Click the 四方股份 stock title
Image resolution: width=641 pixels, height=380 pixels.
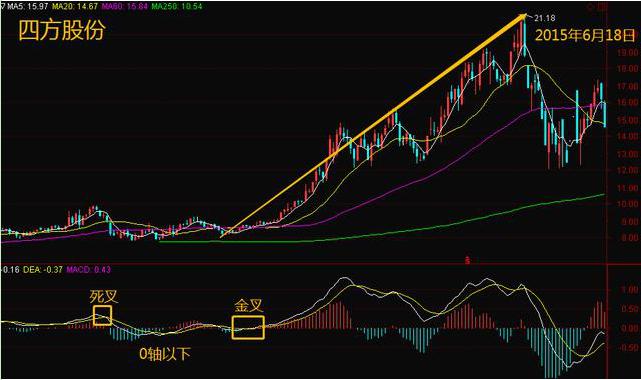pyautogui.click(x=62, y=30)
